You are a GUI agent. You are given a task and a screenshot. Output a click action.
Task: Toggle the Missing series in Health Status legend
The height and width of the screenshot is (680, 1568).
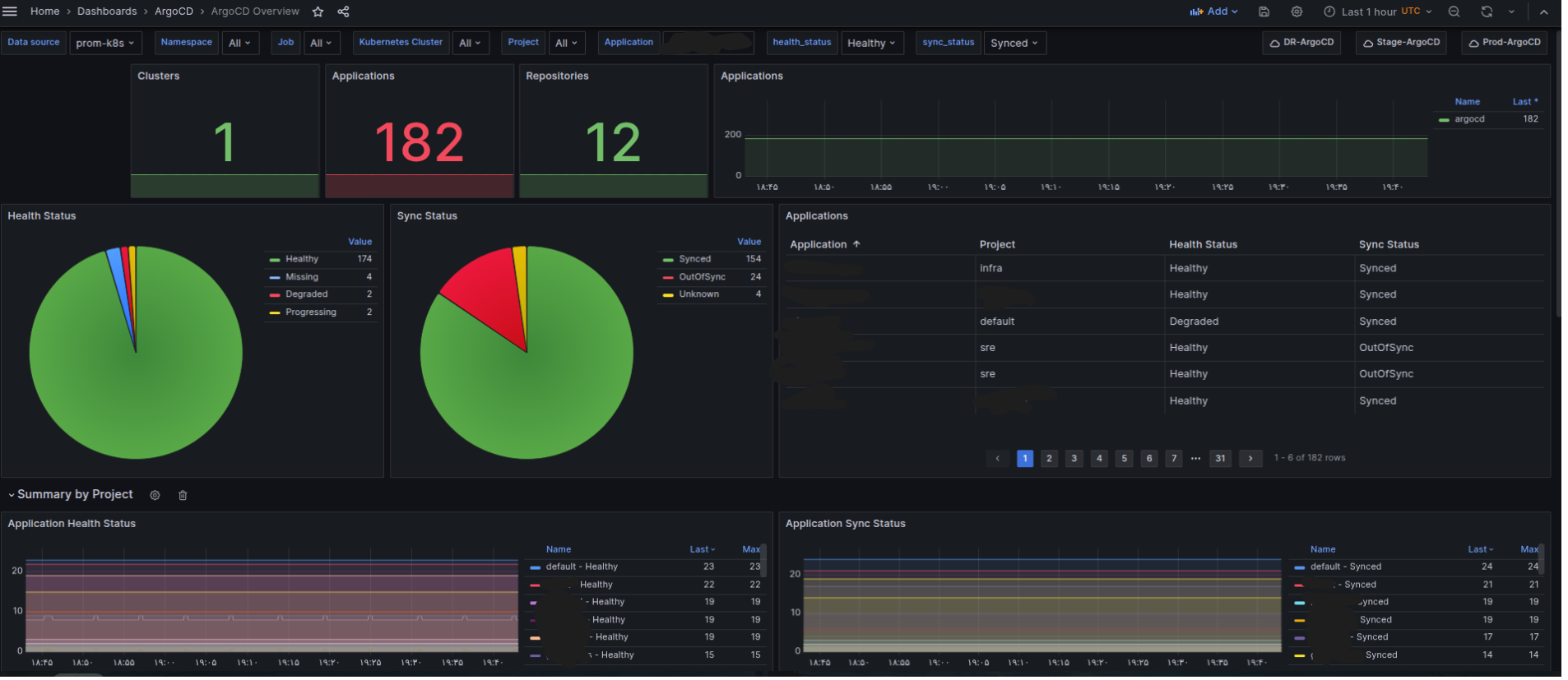[x=301, y=277]
